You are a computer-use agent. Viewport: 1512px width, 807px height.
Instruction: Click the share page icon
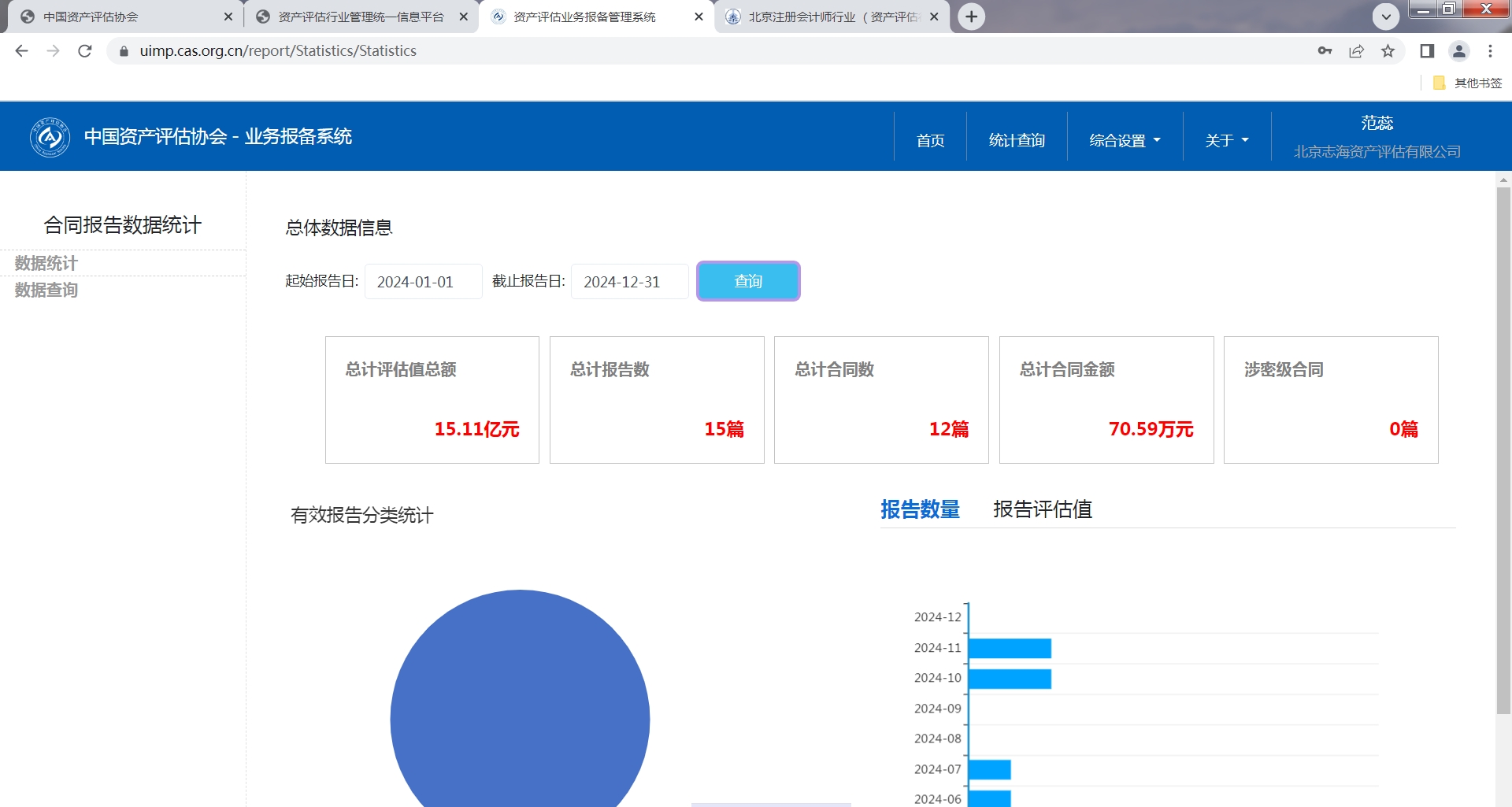coord(1356,51)
